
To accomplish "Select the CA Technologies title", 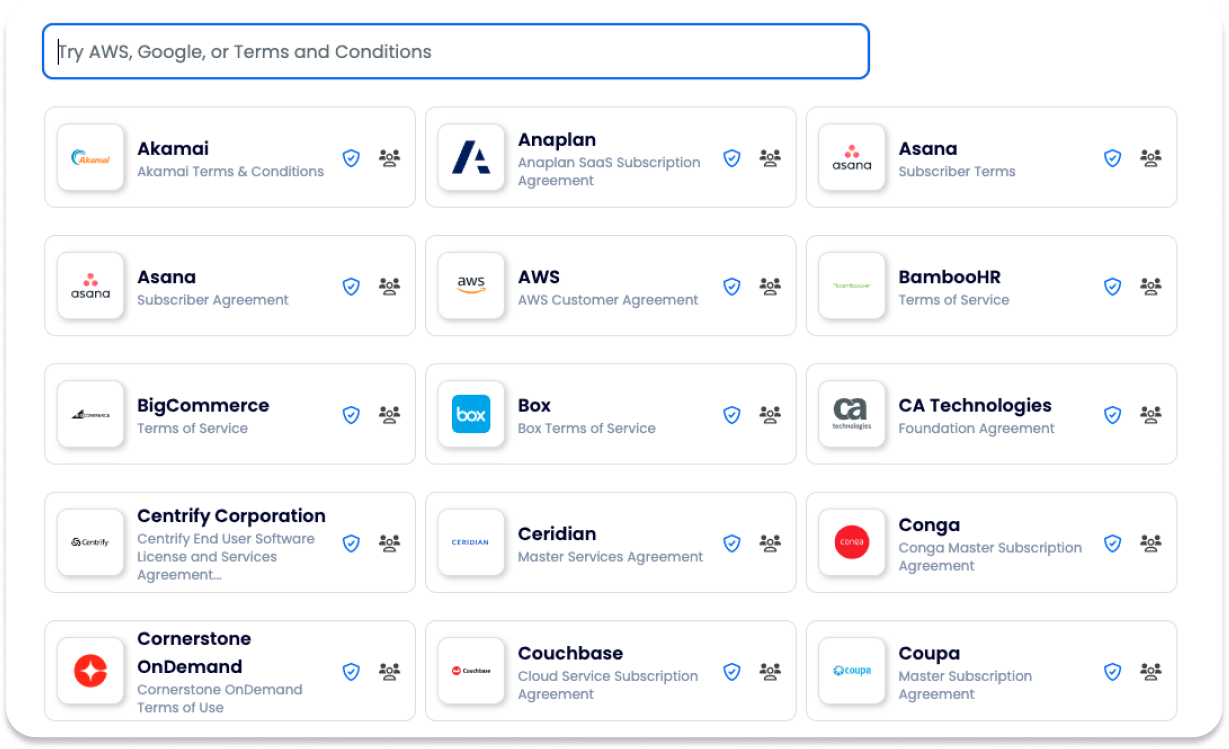I will click(975, 405).
